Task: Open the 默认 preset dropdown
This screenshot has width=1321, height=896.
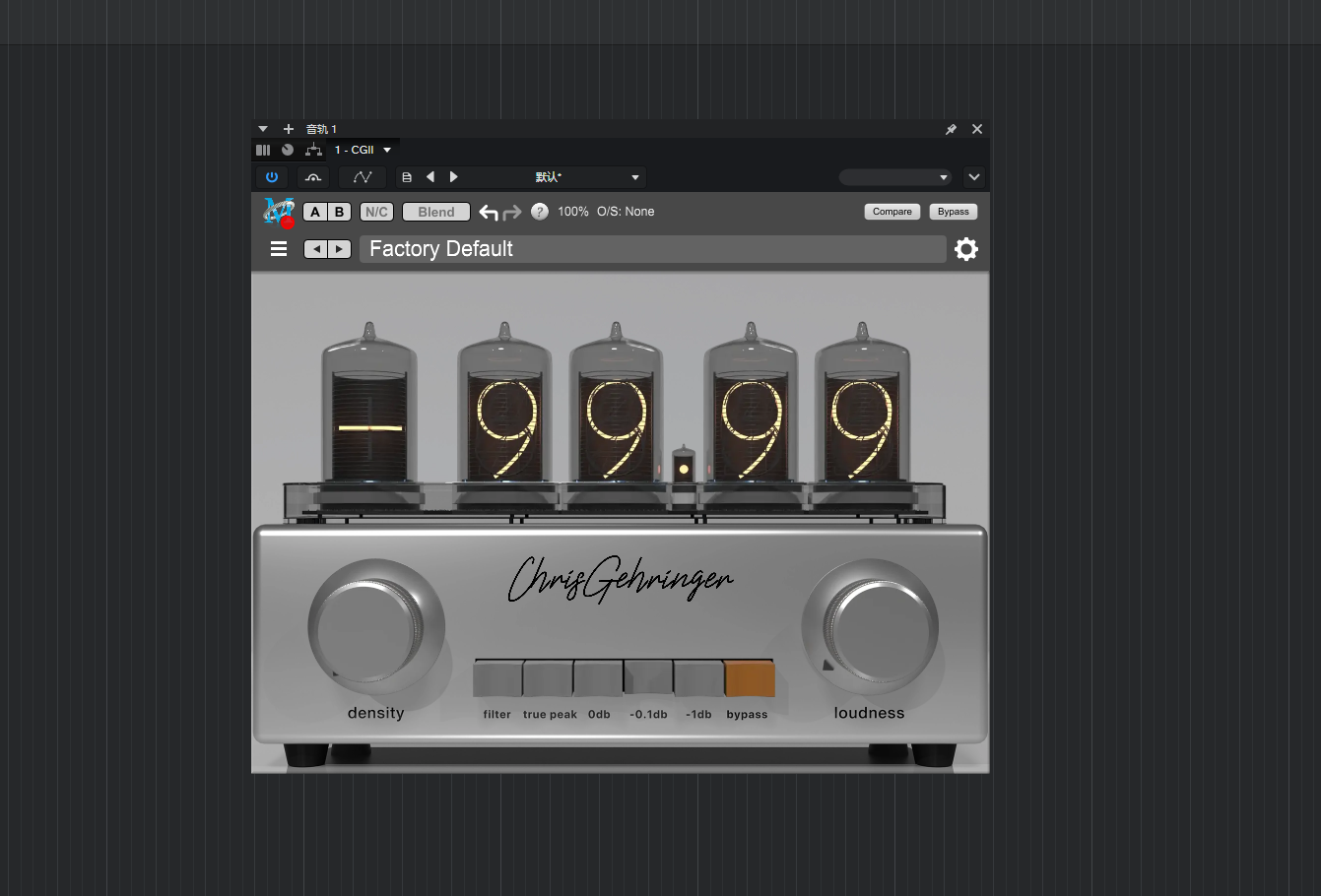Action: [635, 177]
